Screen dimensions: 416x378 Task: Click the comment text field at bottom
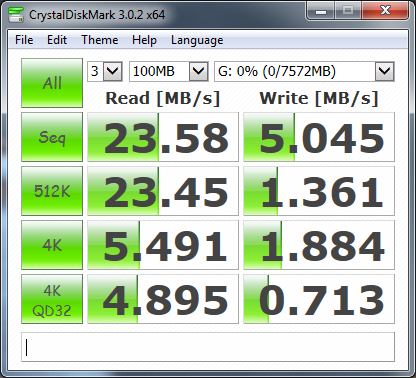pos(208,347)
